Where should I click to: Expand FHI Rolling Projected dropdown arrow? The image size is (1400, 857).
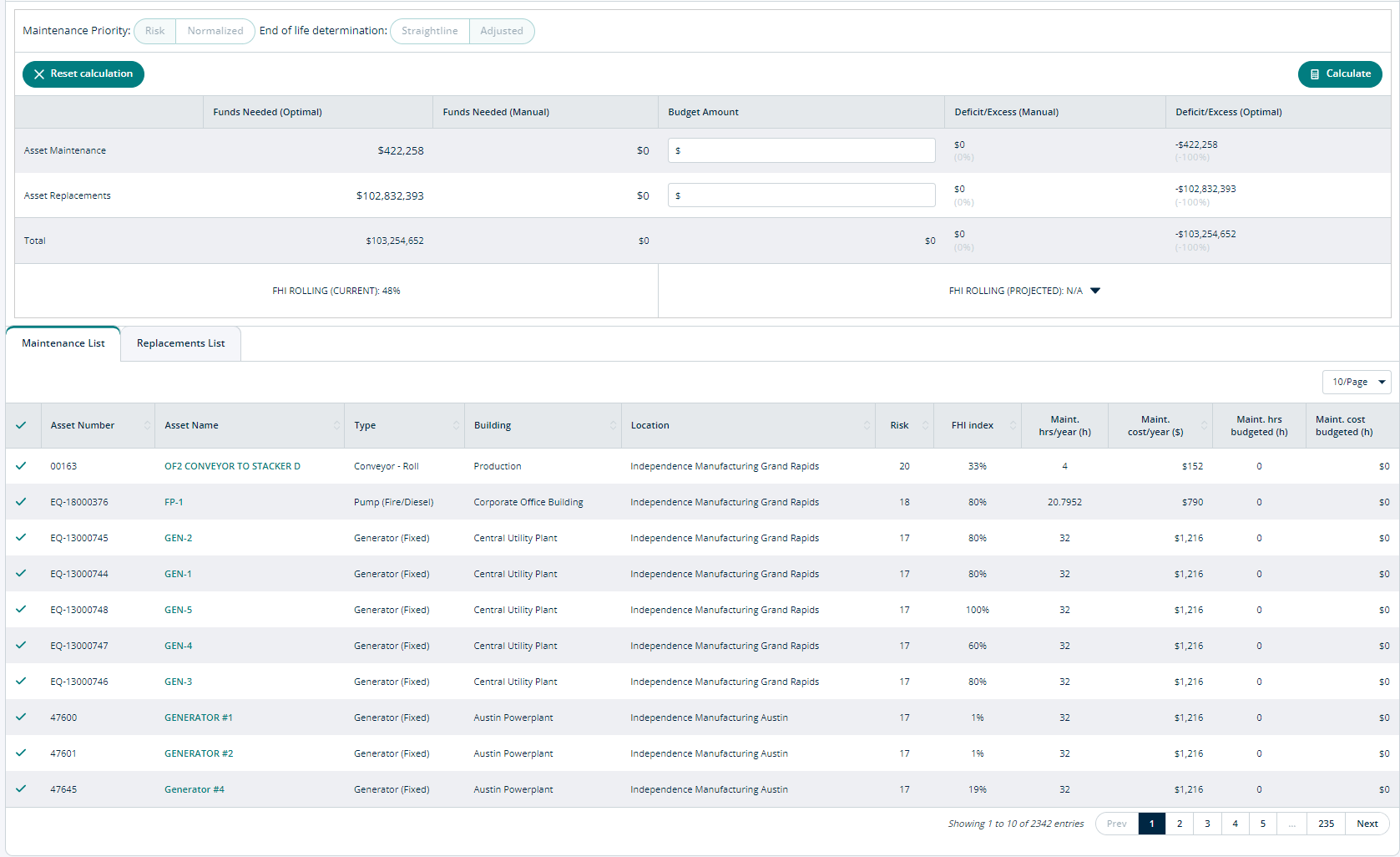1095,291
